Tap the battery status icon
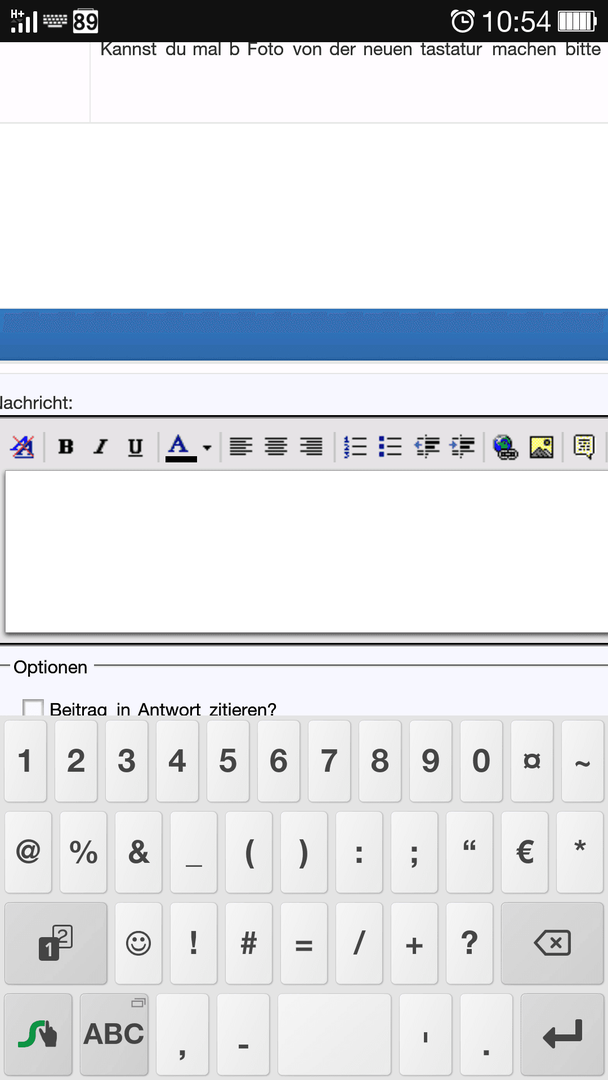 click(x=577, y=21)
